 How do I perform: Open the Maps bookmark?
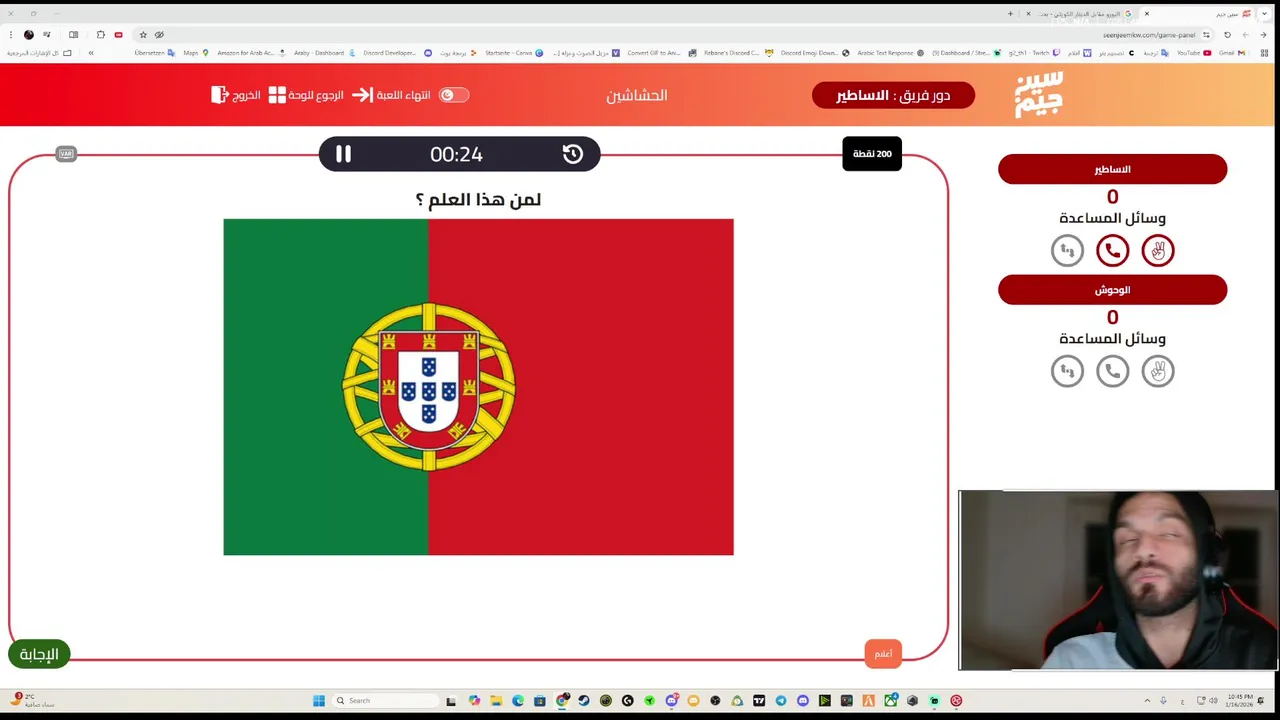[195, 52]
